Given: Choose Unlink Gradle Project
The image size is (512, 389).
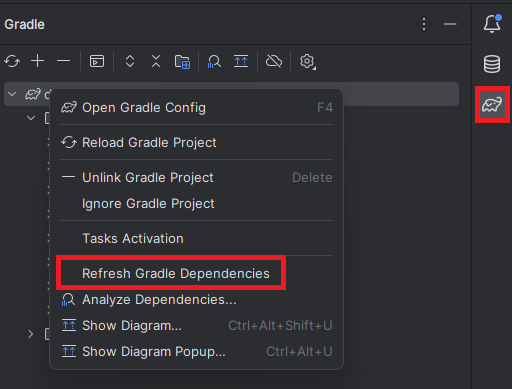Looking at the screenshot, I should [x=197, y=178].
